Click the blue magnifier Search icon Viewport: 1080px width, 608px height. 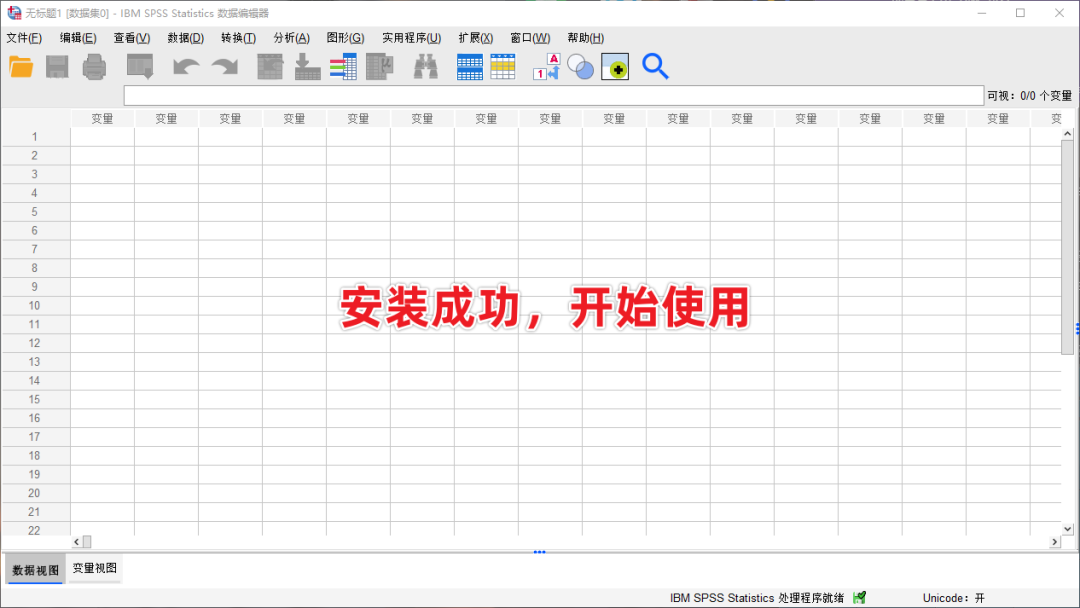coord(655,67)
